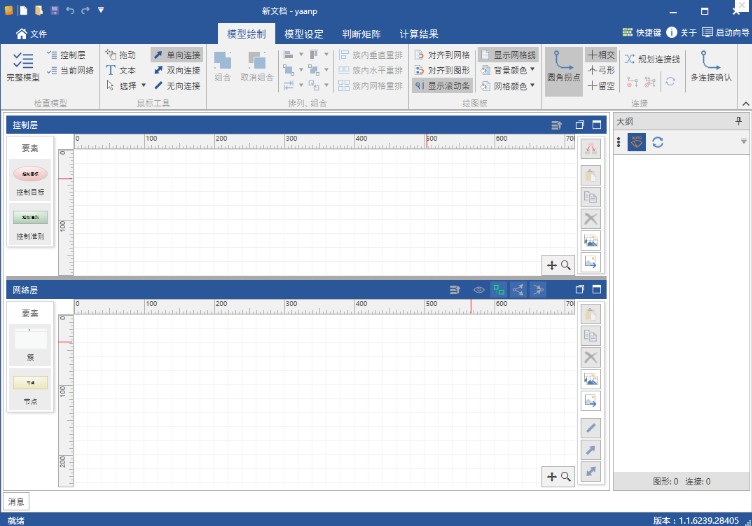Pick the 控制目标 element shape
The image size is (752, 526).
(x=30, y=179)
